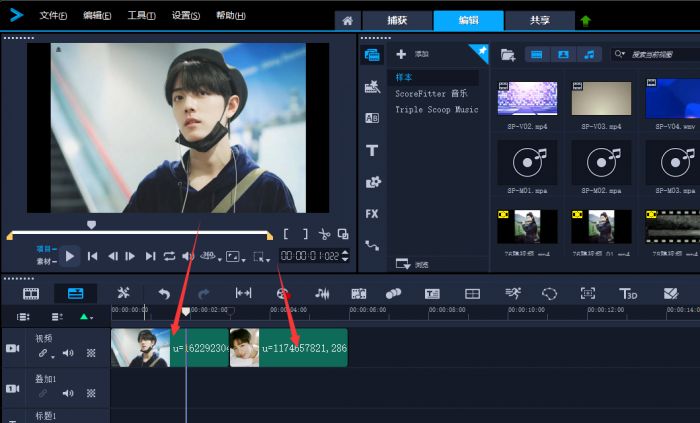Click the import media folder icon
Screen dimensions: 700x423
pos(507,54)
